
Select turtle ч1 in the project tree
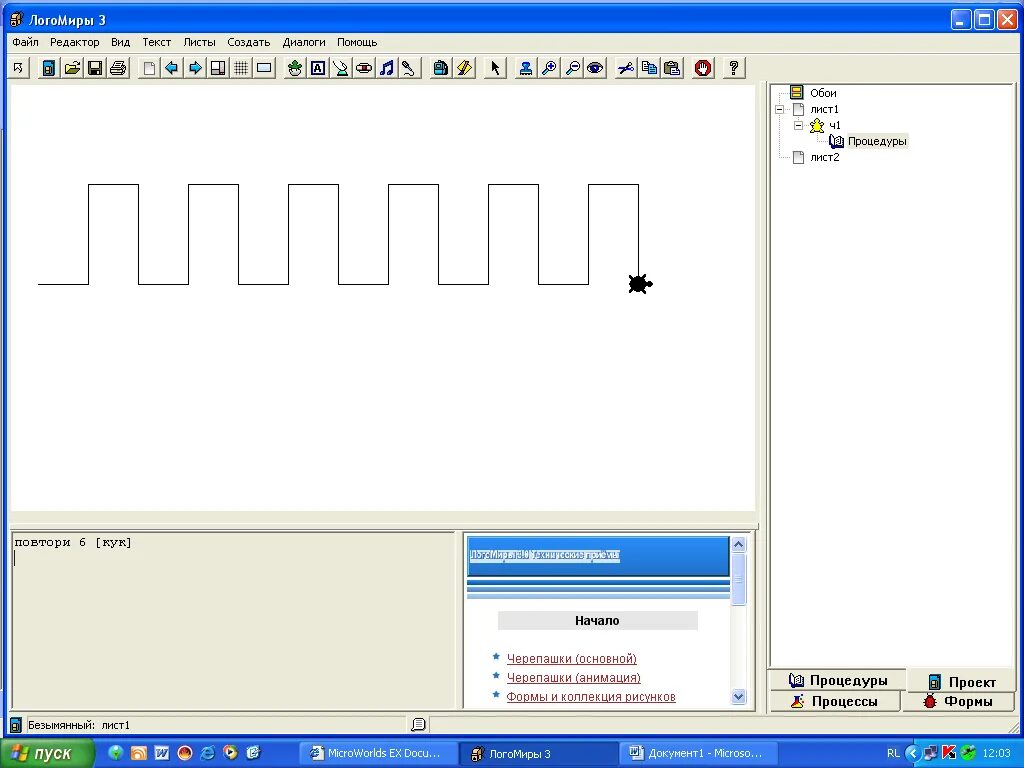(835, 125)
